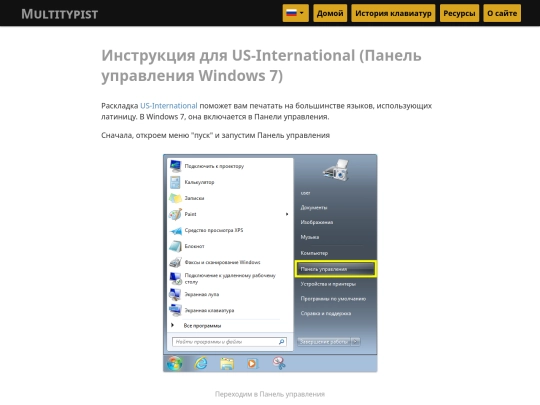Click the Экранная лупа magnifier icon

pyautogui.click(x=175, y=294)
